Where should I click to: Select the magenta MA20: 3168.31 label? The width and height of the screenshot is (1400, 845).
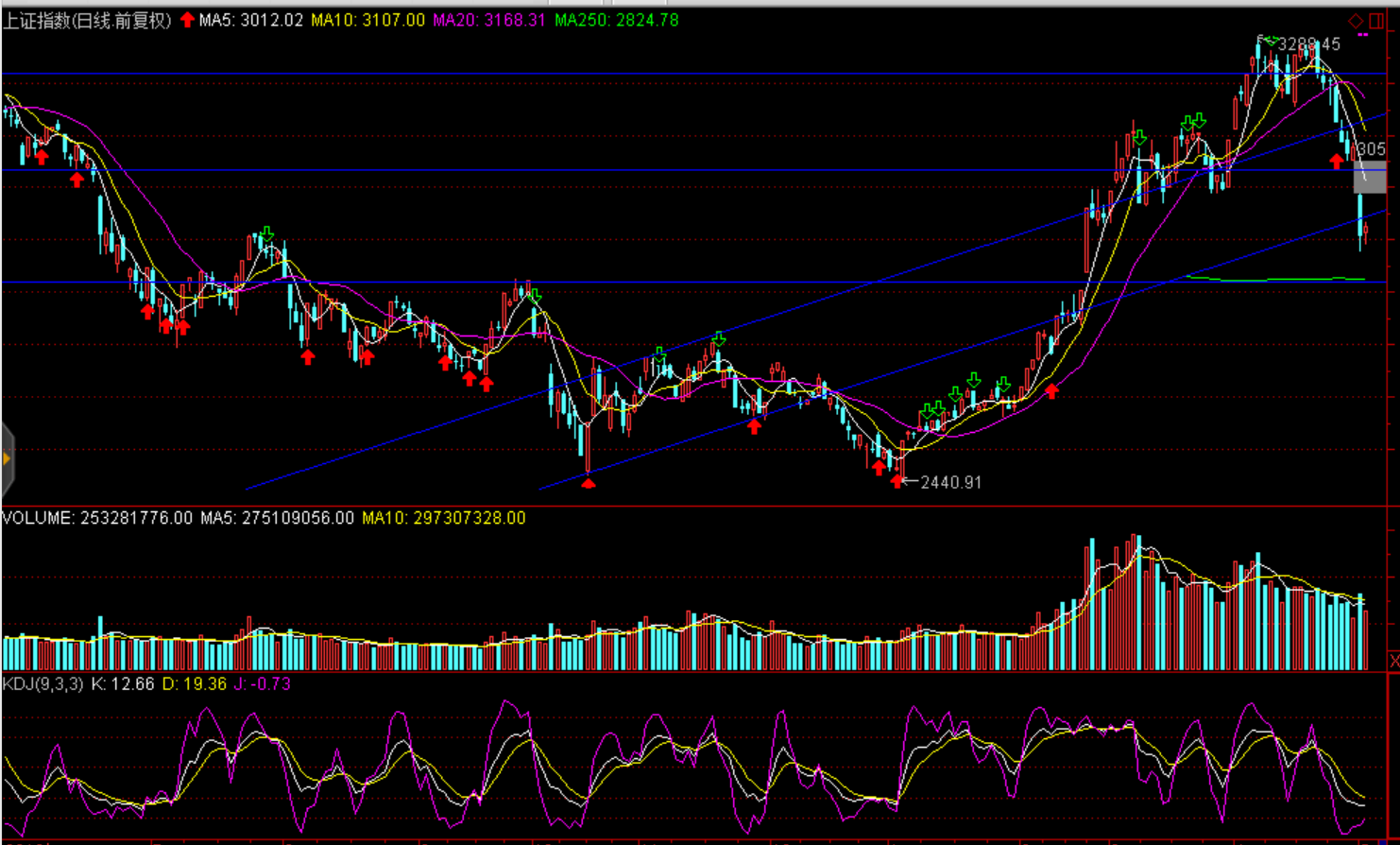(489, 20)
